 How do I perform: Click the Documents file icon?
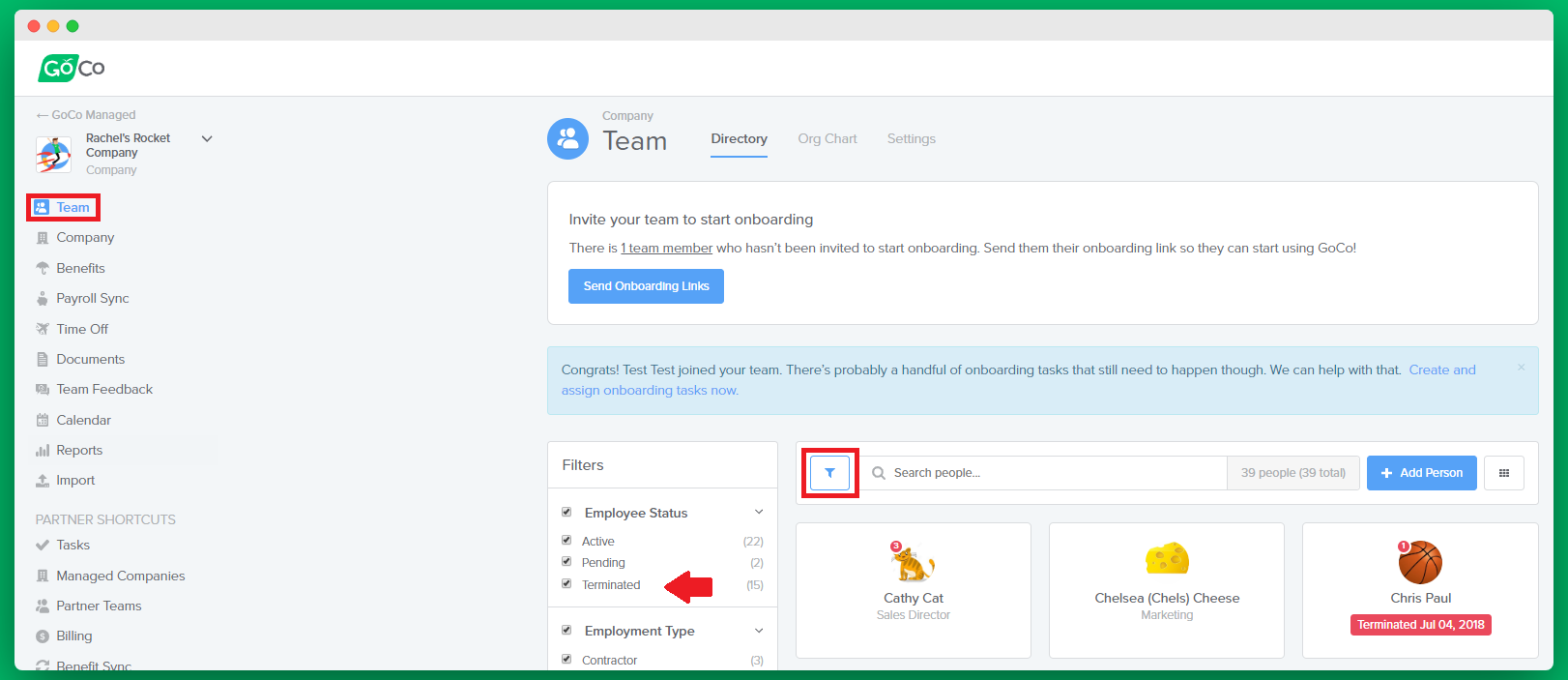coord(43,359)
